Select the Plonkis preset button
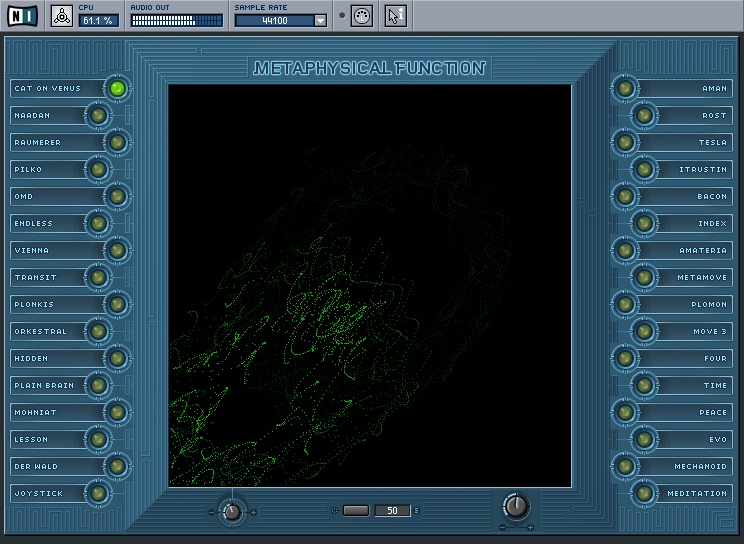Image resolution: width=744 pixels, height=544 pixels. pos(117,305)
